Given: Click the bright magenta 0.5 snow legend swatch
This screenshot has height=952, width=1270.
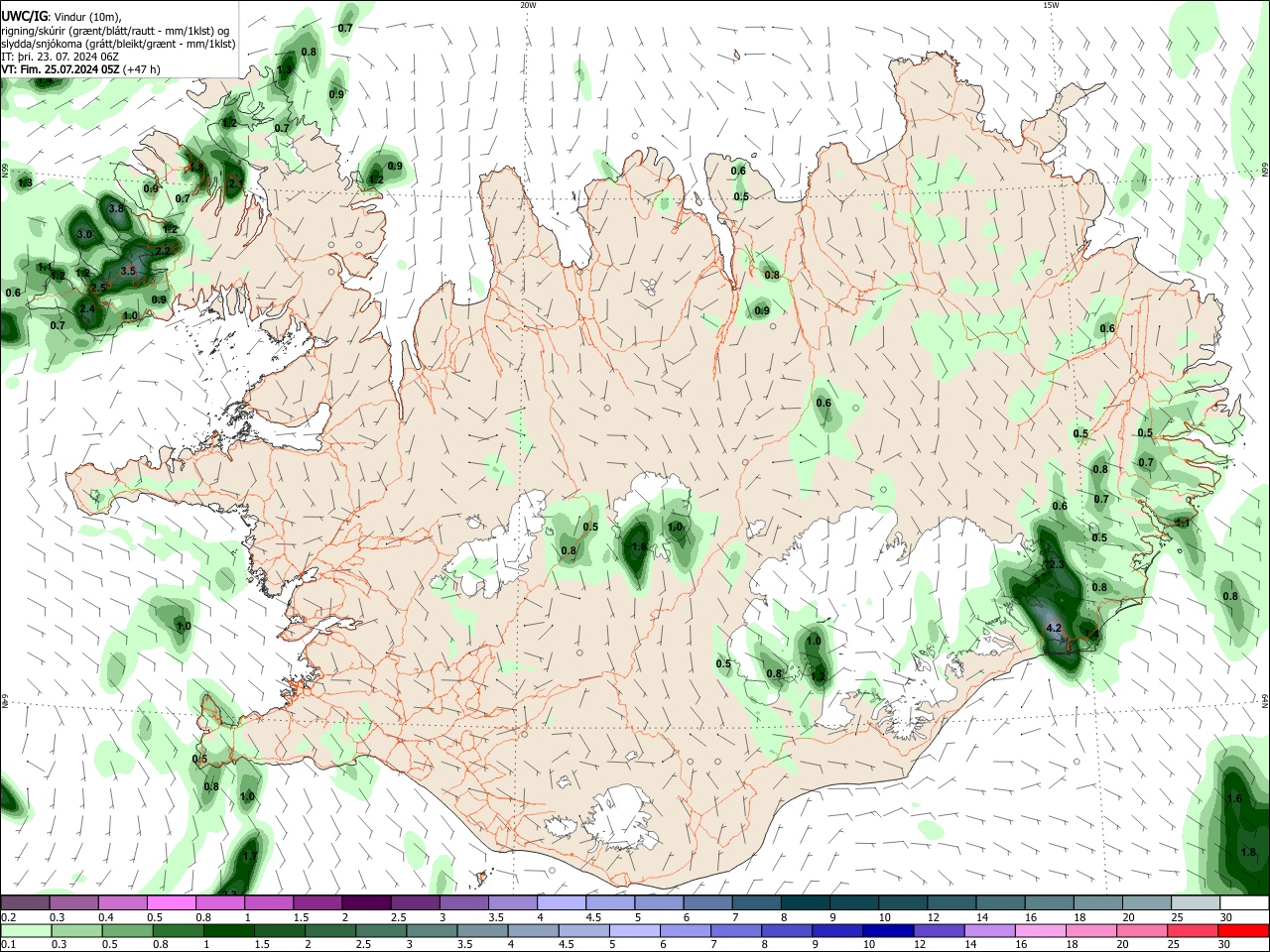Looking at the screenshot, I should [172, 903].
